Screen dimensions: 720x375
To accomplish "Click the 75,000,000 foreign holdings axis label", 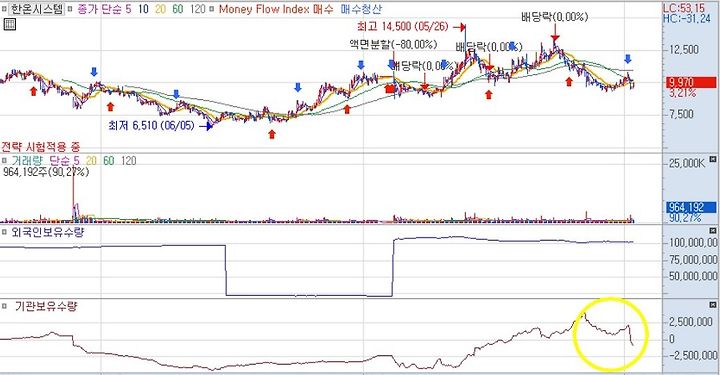I will click(x=692, y=260).
